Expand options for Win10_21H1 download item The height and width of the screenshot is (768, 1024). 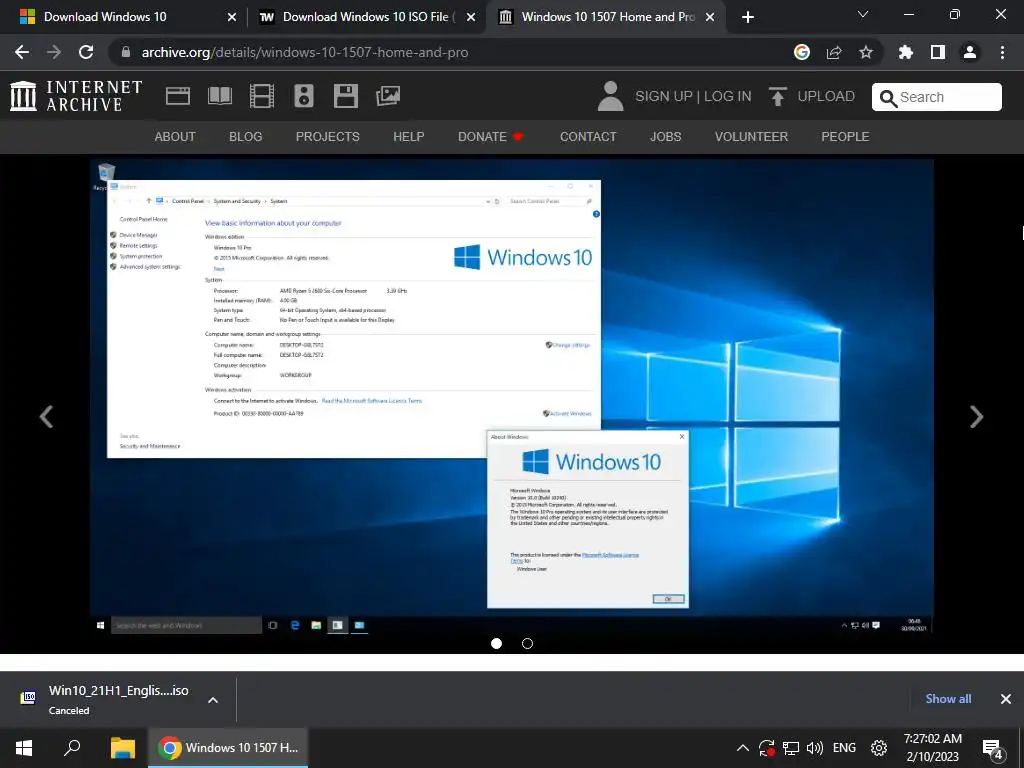click(213, 700)
